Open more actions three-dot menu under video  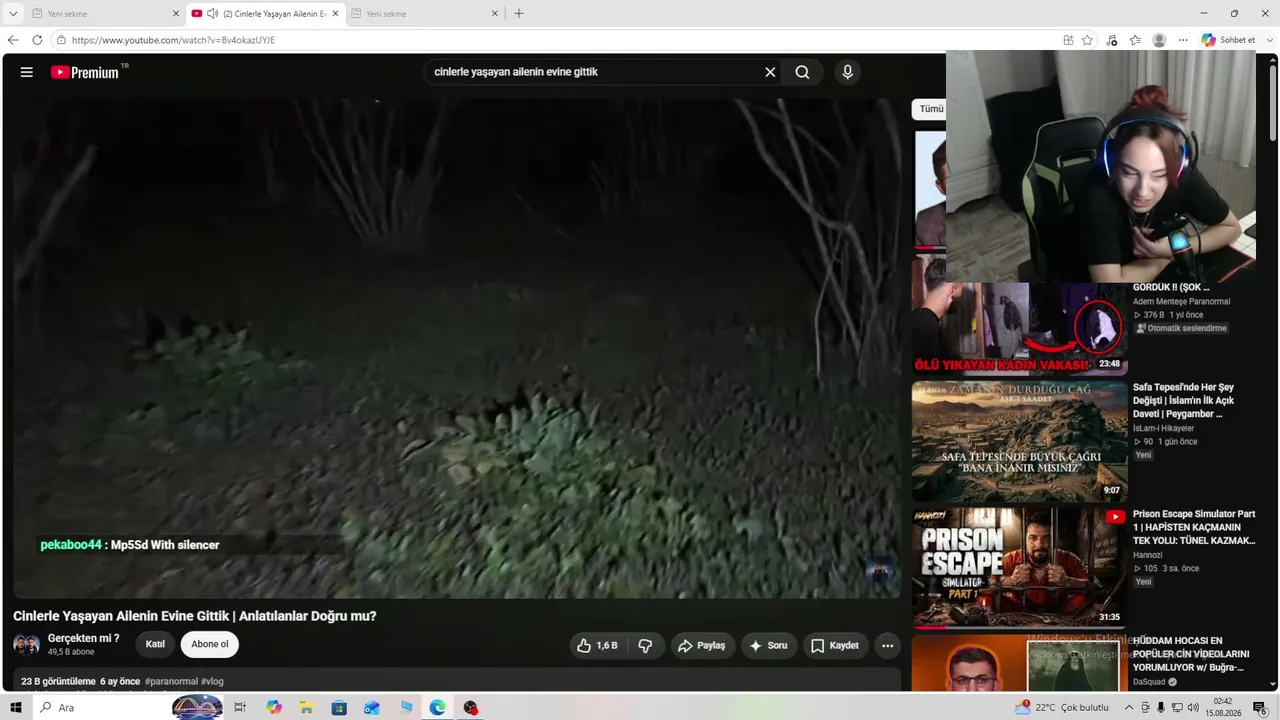click(x=887, y=646)
